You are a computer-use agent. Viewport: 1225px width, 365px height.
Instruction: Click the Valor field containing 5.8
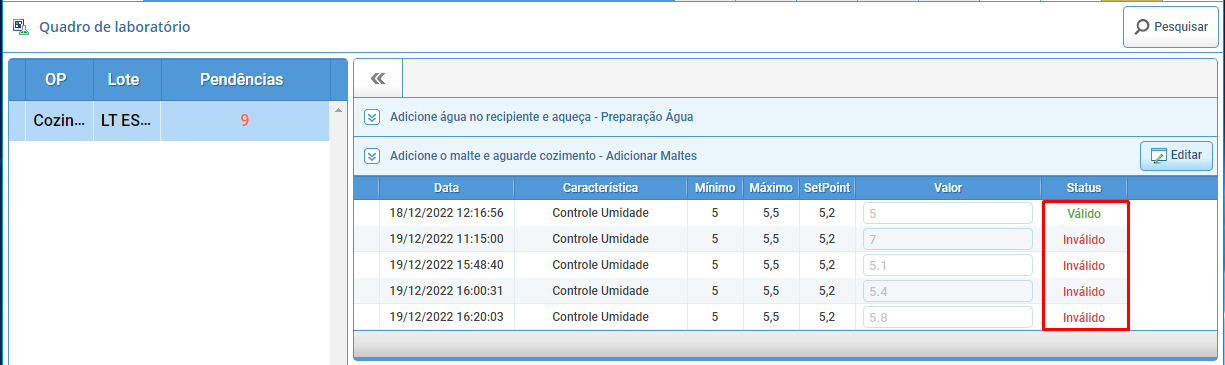pos(948,317)
